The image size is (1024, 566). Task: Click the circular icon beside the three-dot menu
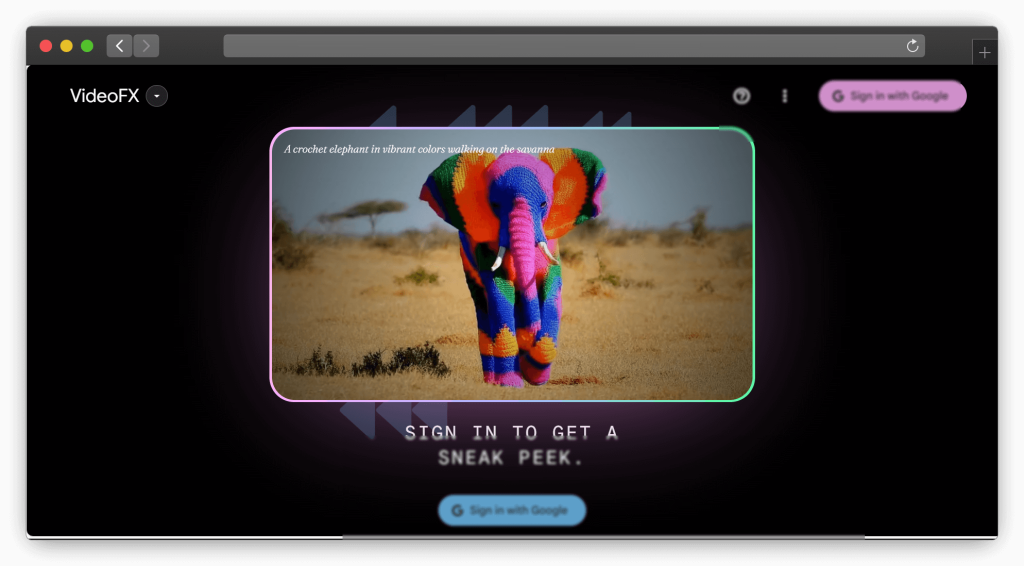[741, 96]
